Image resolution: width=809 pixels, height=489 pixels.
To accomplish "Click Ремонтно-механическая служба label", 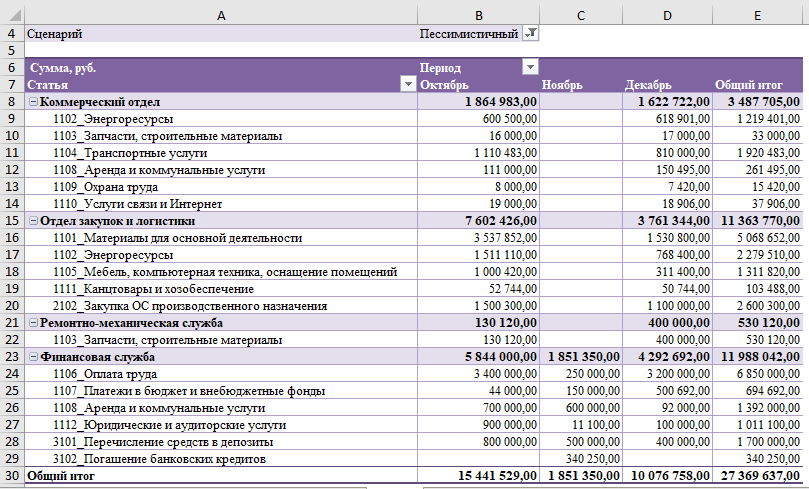I will click(132, 323).
